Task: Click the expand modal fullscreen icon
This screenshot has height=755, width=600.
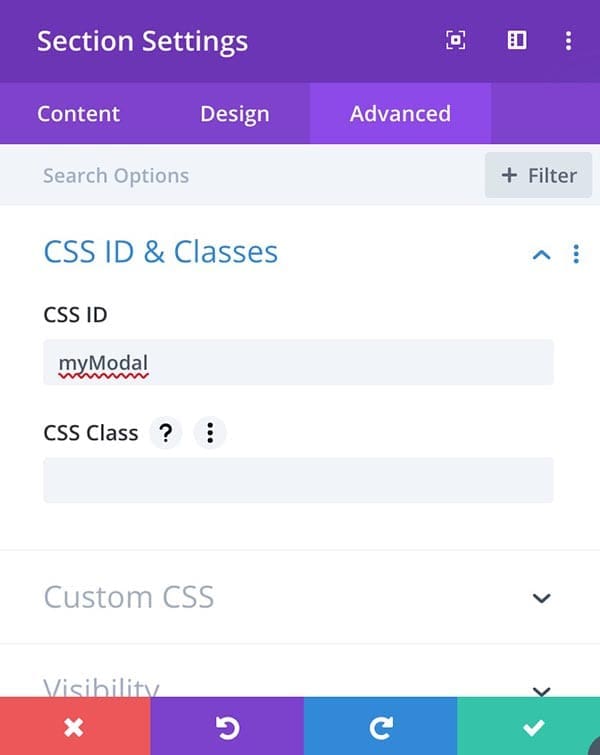Action: point(456,40)
